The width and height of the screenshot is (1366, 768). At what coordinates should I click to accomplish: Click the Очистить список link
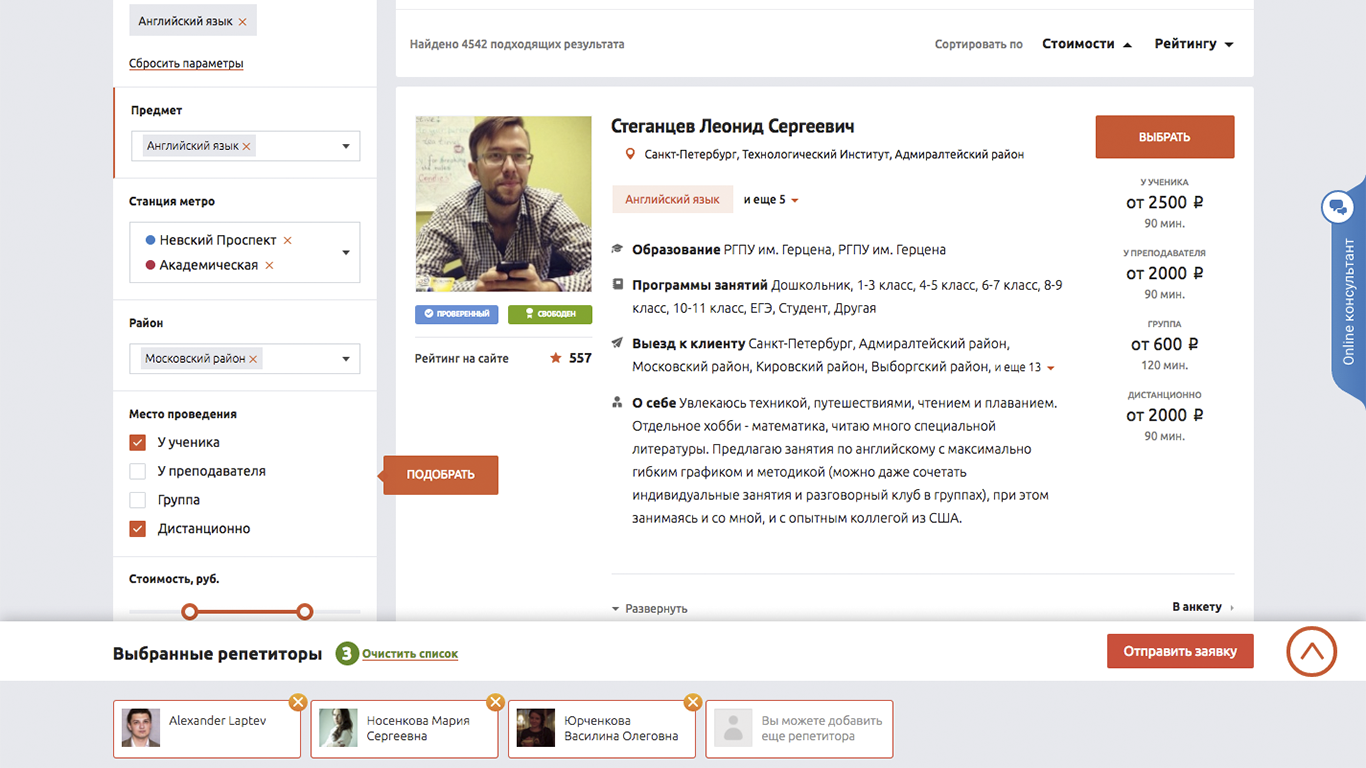(410, 654)
